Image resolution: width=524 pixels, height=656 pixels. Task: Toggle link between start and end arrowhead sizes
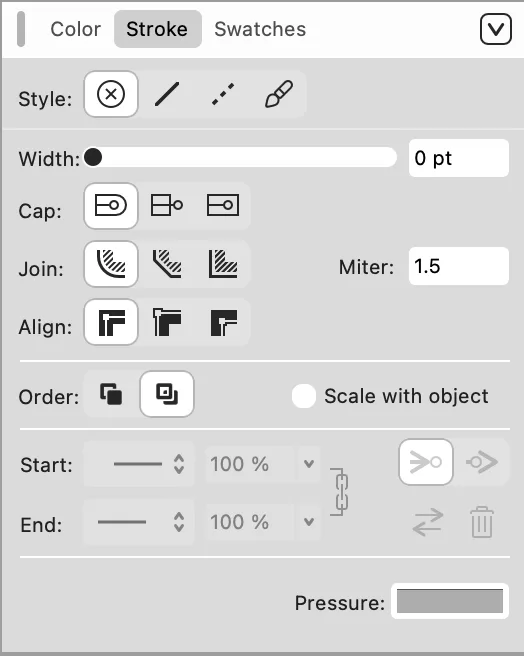(x=341, y=492)
